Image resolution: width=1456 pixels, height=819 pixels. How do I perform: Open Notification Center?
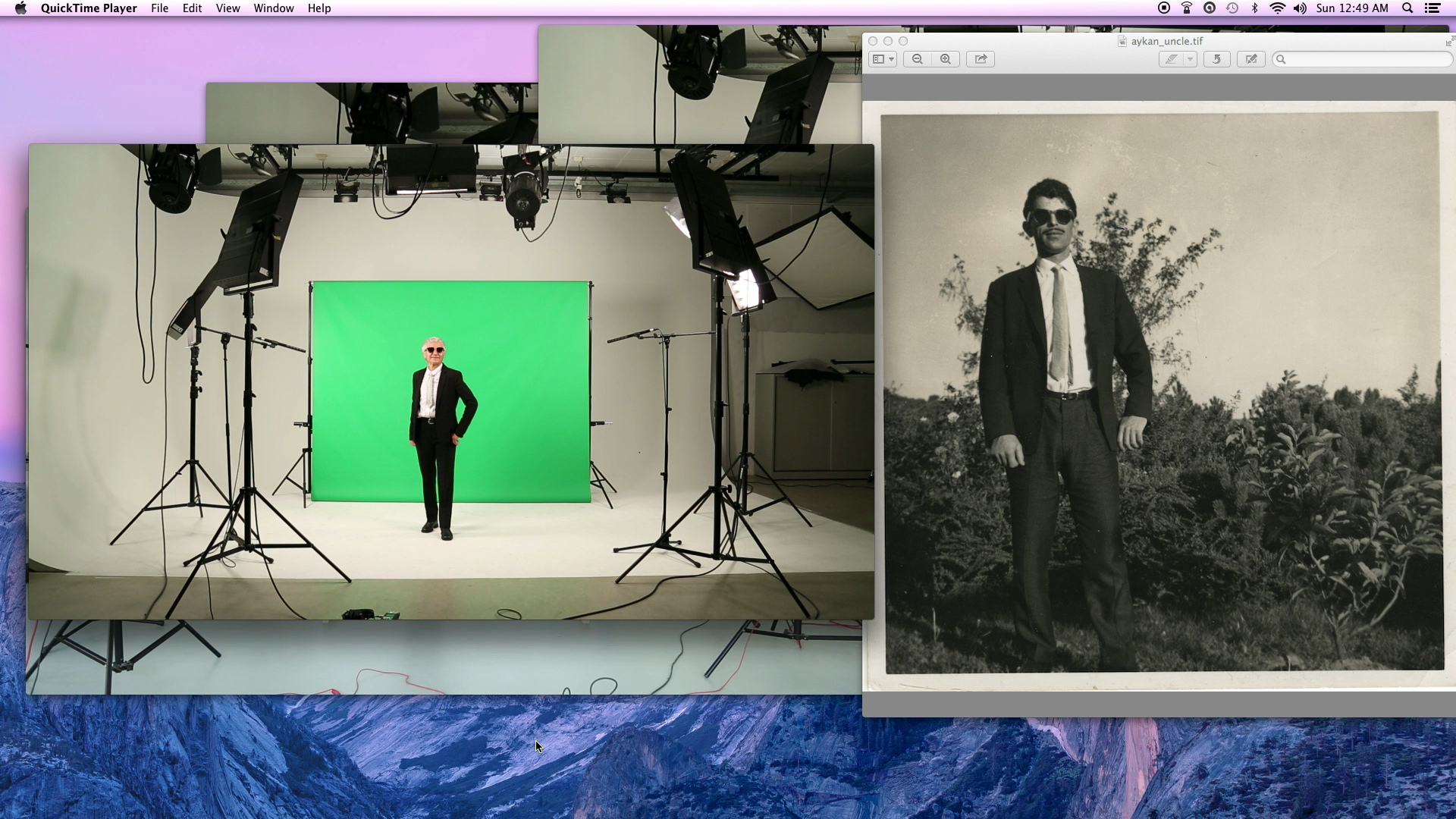tap(1432, 8)
